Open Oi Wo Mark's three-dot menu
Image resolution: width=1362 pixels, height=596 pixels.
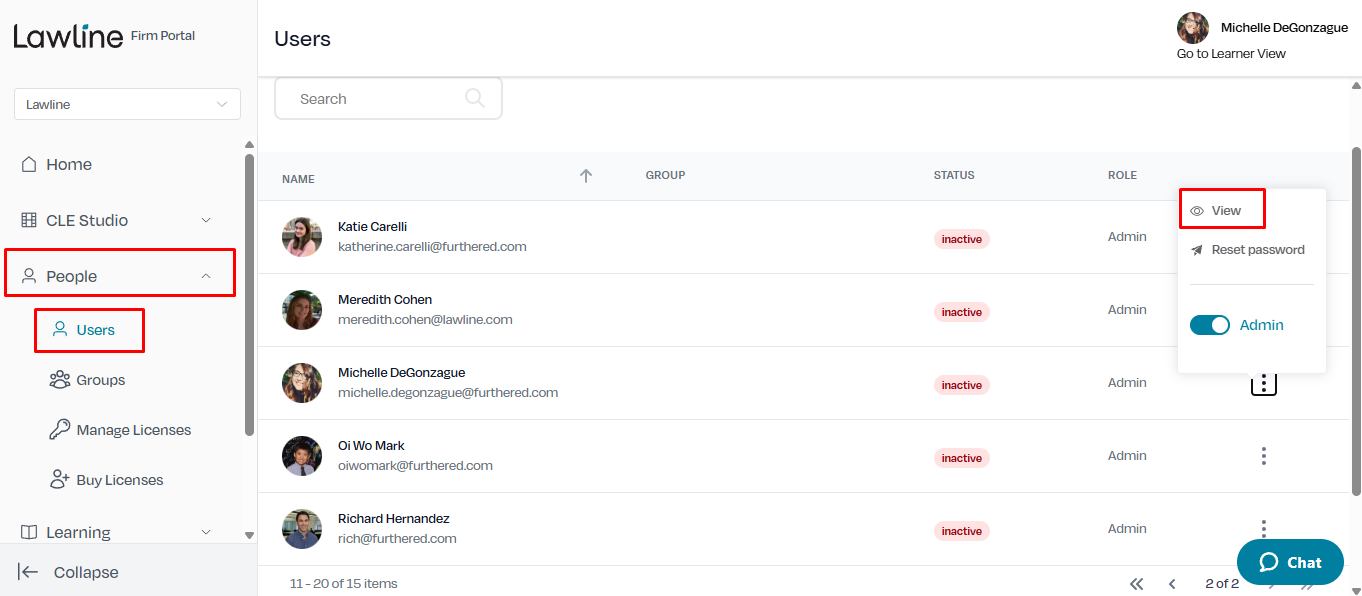1264,456
